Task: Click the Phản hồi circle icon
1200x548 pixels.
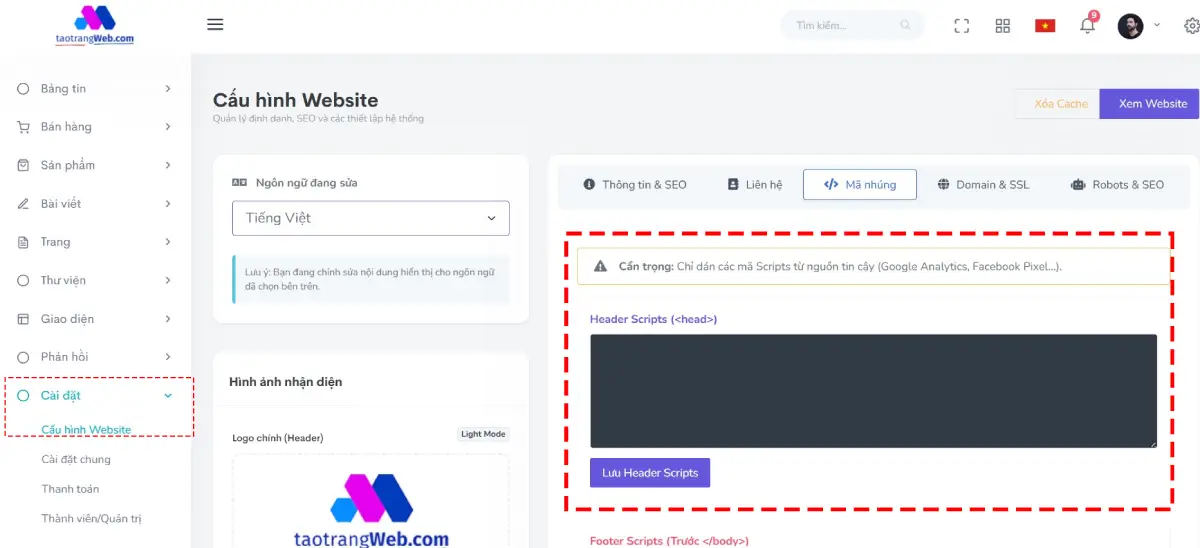Action: pyautogui.click(x=23, y=357)
